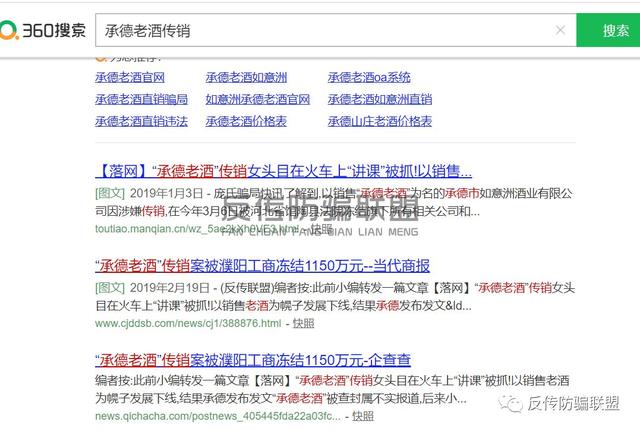Click the WeChat icon beside 反传防骗联盟
Screen dimensions: 640x431
click(512, 403)
